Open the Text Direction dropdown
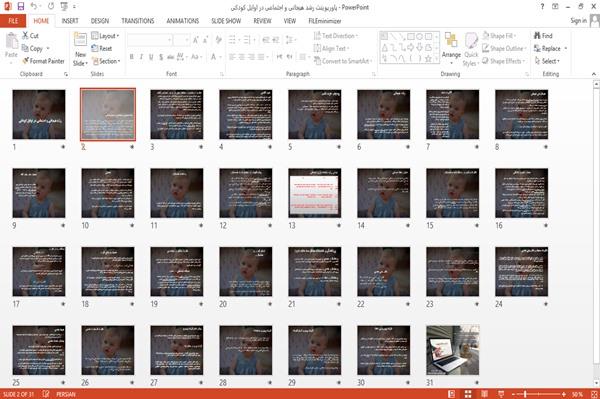This screenshot has height=399, width=600. coord(336,36)
